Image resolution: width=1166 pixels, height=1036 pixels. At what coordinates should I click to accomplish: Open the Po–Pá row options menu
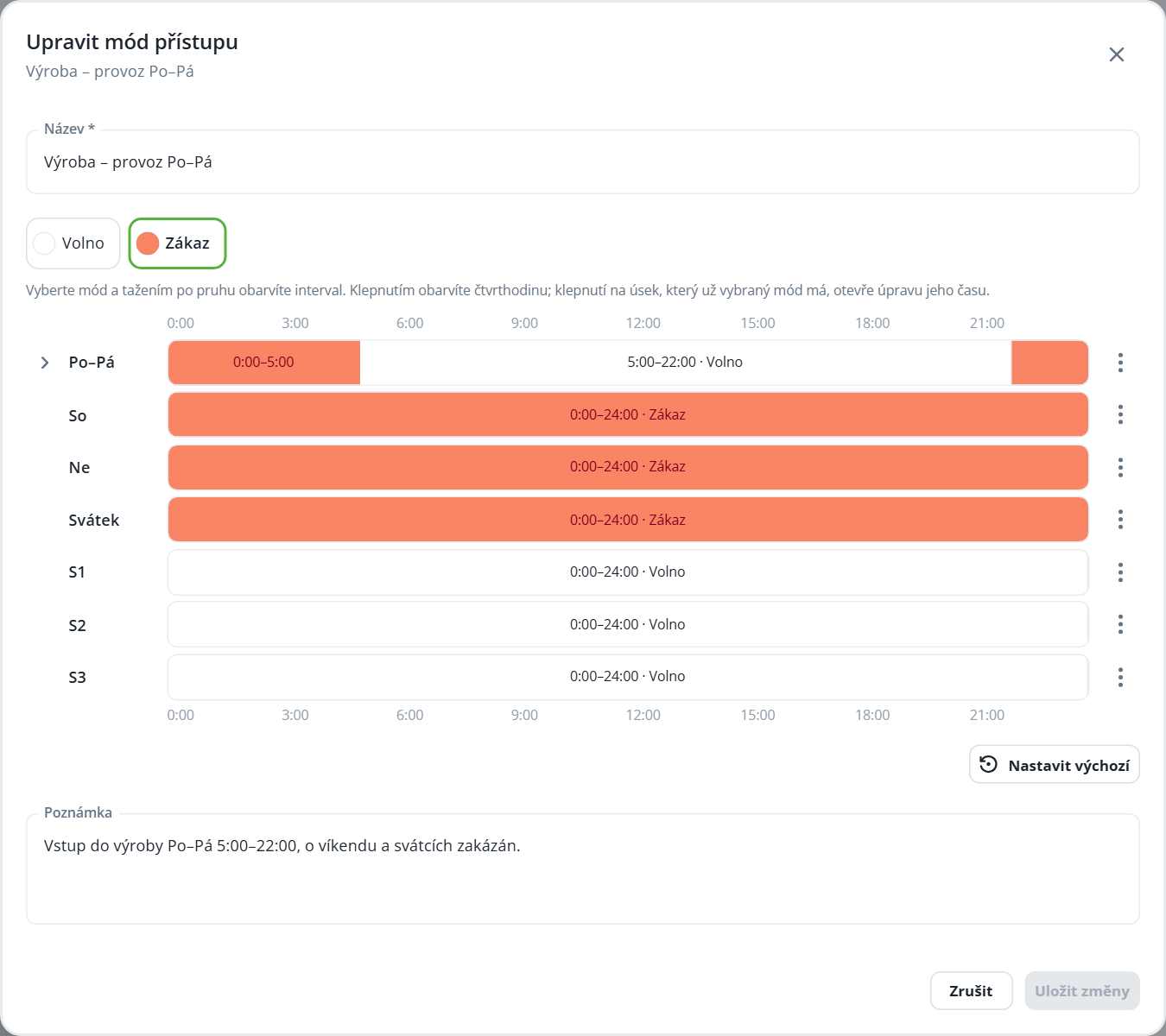point(1120,363)
